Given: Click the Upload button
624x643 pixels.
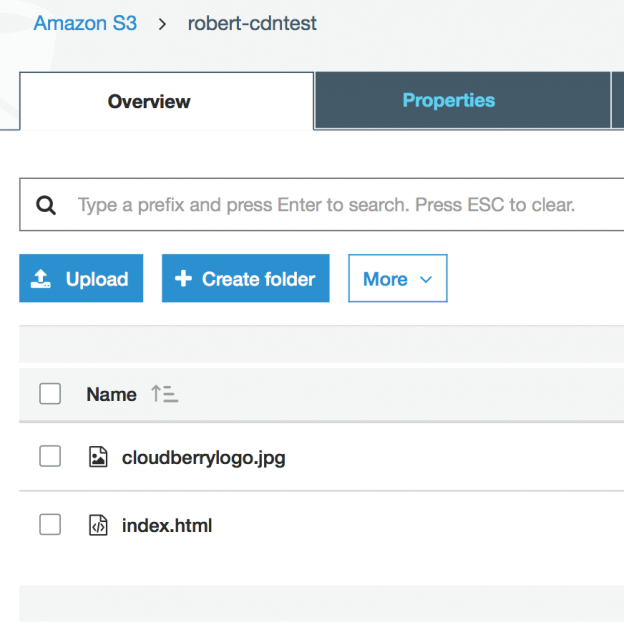Looking at the screenshot, I should tap(81, 278).
